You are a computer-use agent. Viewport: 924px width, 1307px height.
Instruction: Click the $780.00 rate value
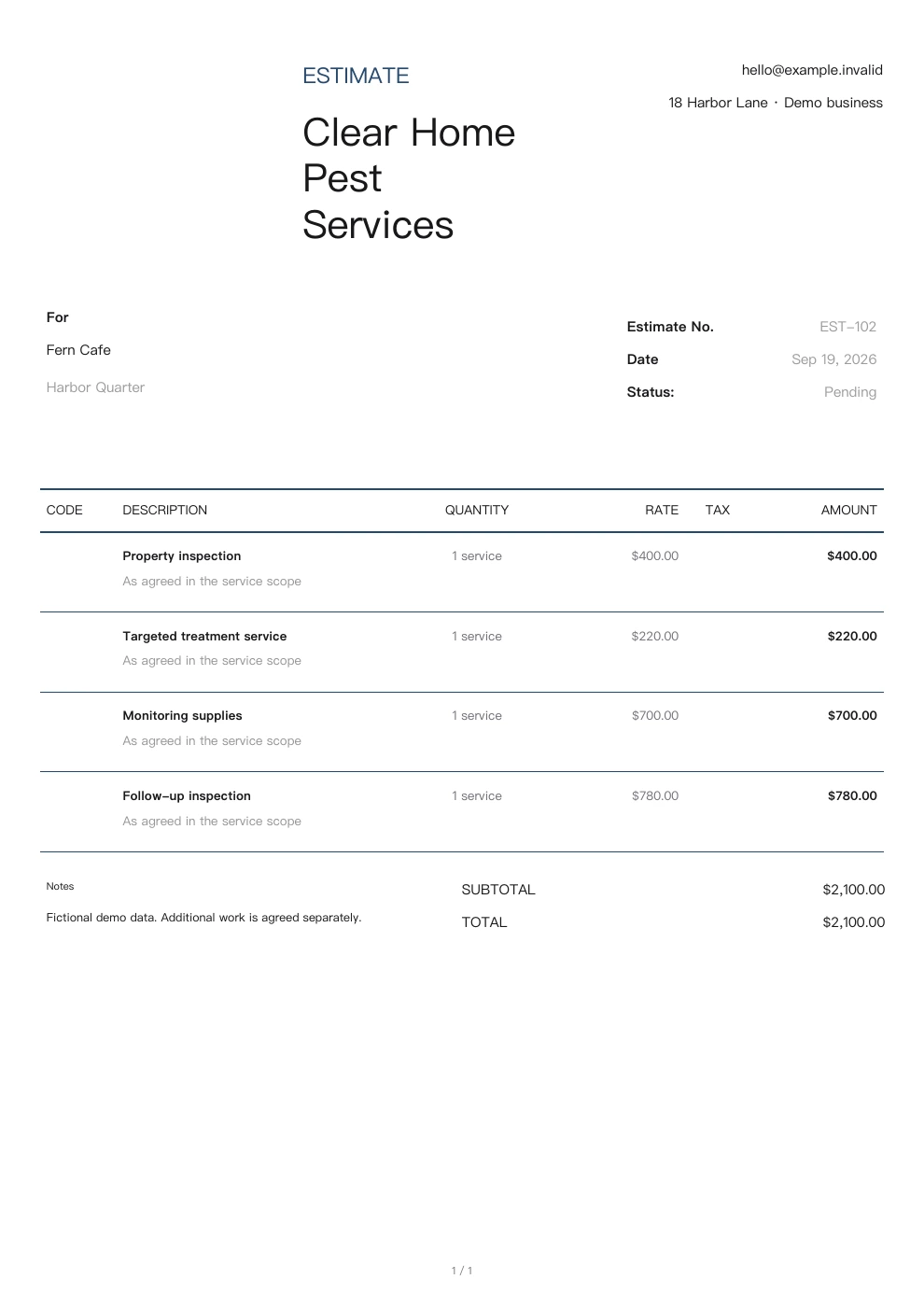[655, 795]
